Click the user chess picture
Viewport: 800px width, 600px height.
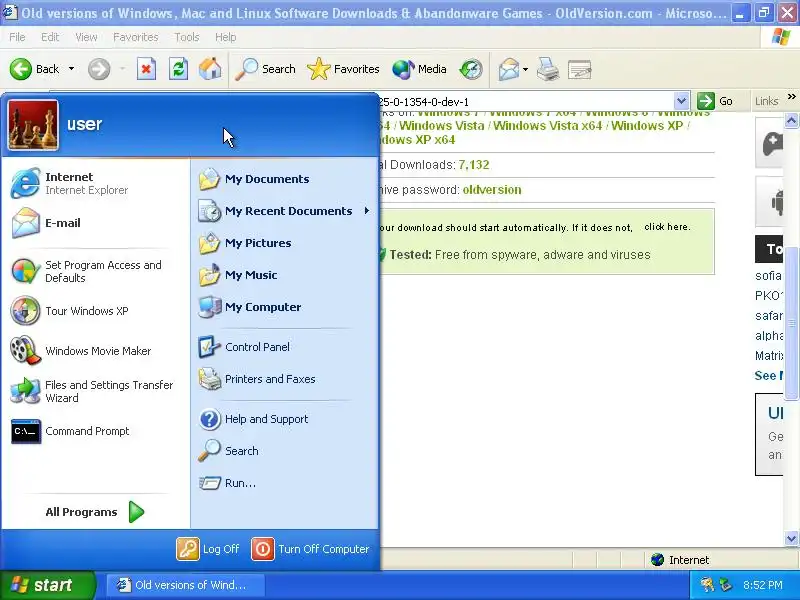click(x=33, y=124)
